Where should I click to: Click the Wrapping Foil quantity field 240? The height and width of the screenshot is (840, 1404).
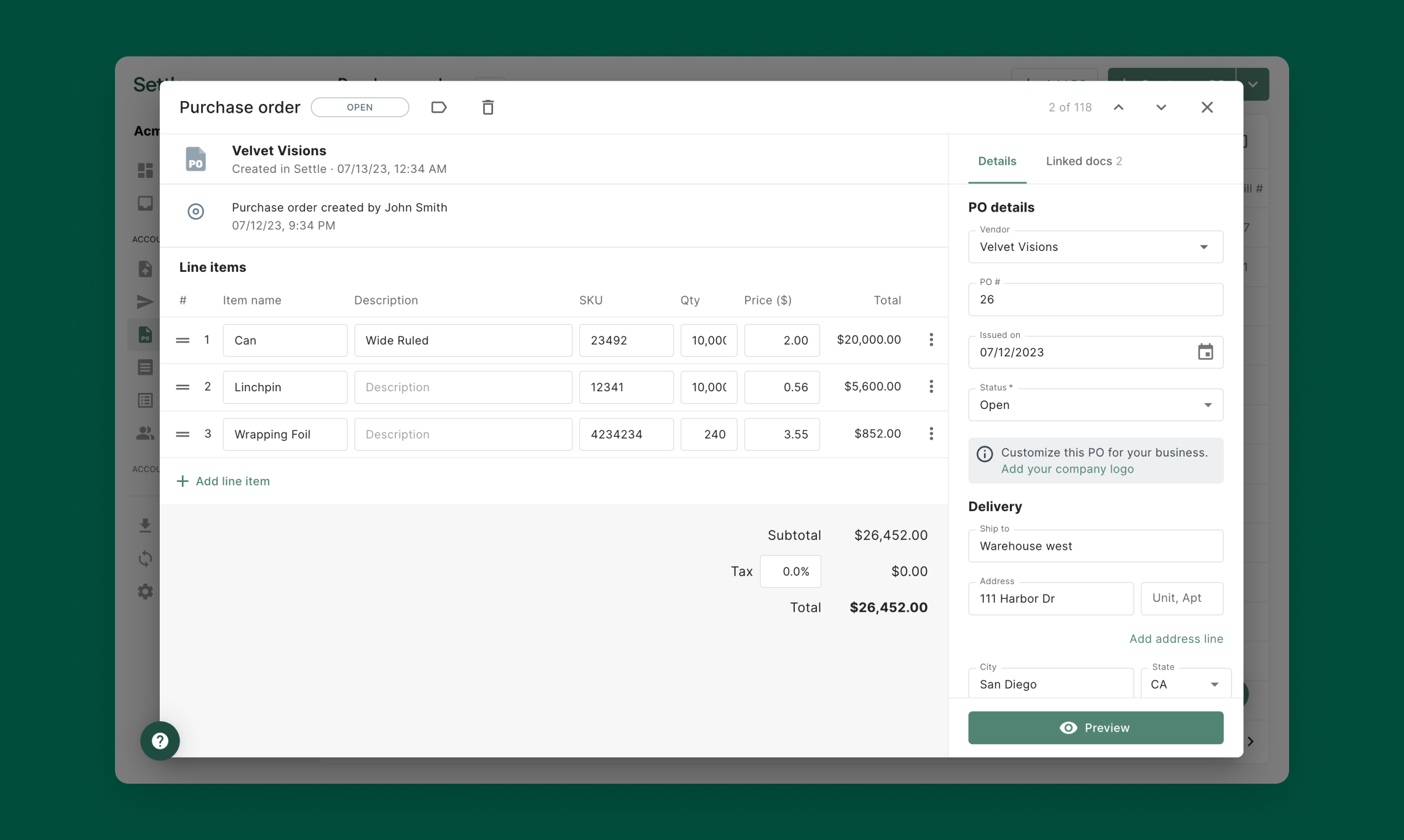[x=709, y=434]
